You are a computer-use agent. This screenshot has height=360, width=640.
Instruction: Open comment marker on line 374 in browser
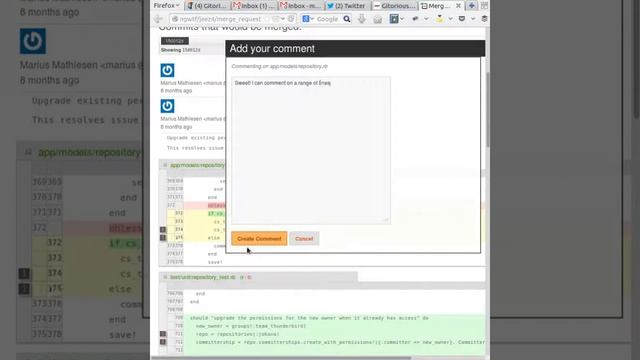(163, 230)
